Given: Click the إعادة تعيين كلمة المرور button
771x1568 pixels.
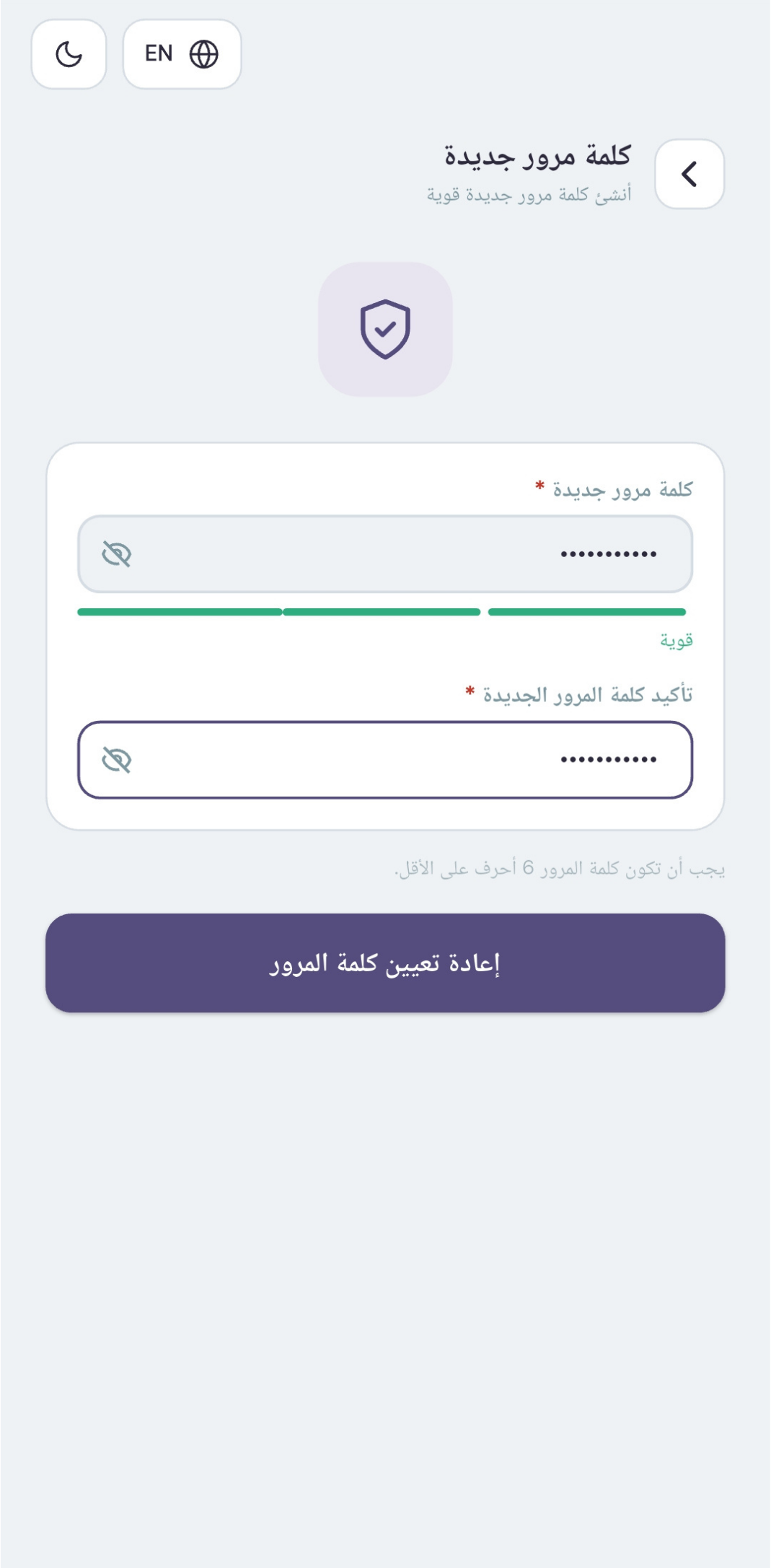Looking at the screenshot, I should (385, 963).
